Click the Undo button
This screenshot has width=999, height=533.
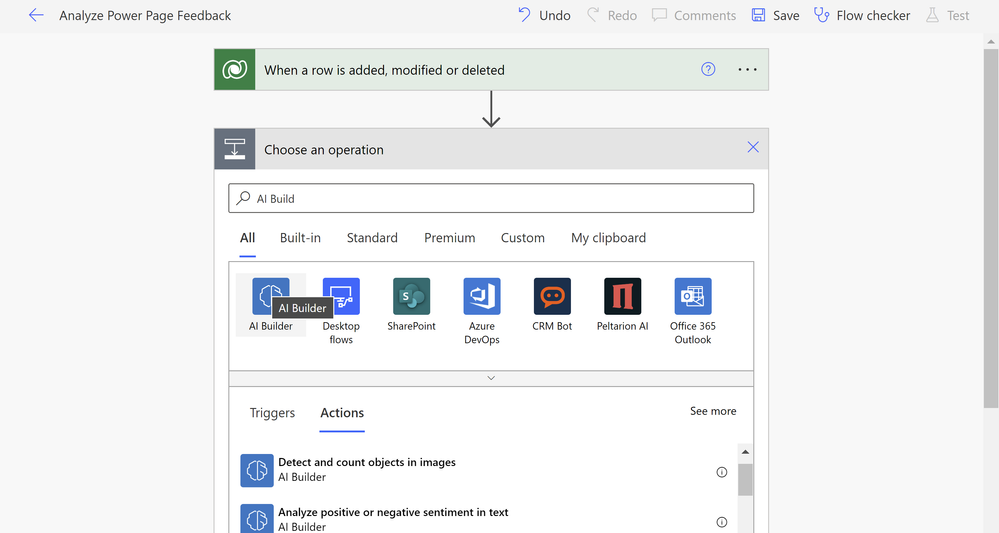tap(544, 15)
